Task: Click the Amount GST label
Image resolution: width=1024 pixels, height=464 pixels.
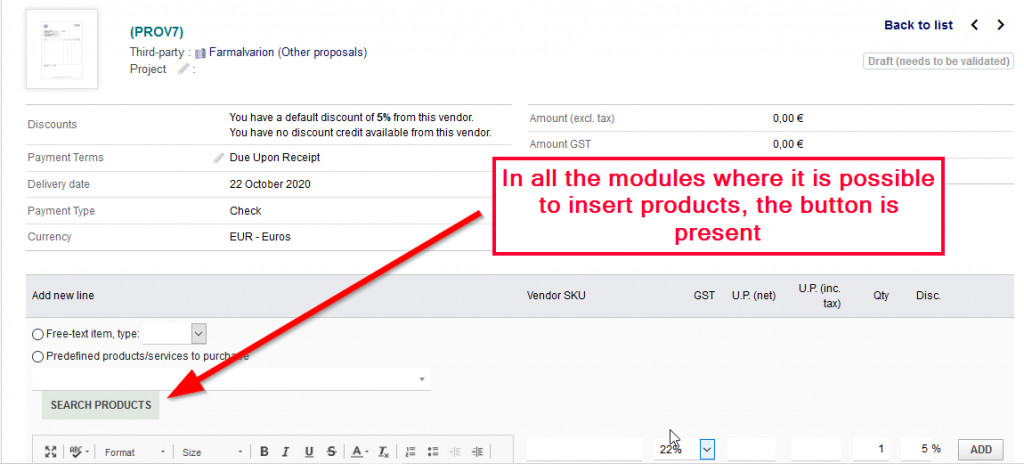Action: (x=560, y=144)
